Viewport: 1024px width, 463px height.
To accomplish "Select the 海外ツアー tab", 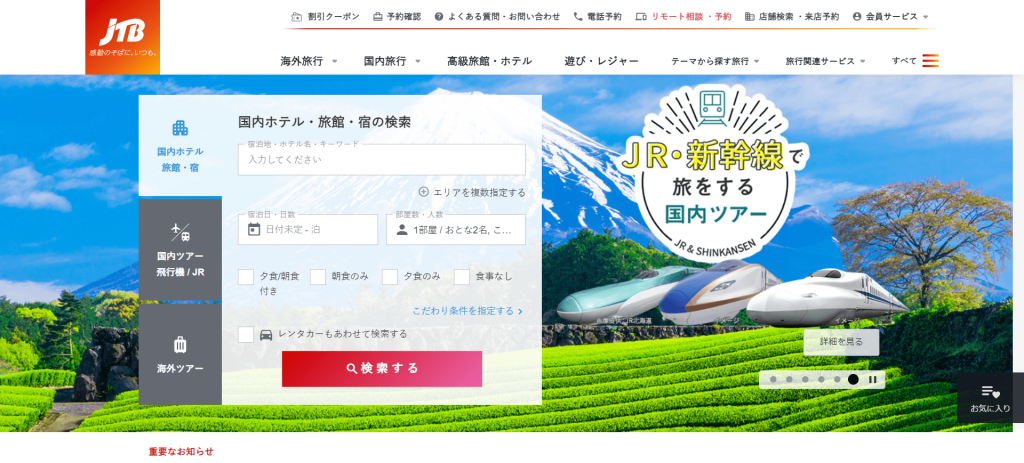I will pos(180,355).
